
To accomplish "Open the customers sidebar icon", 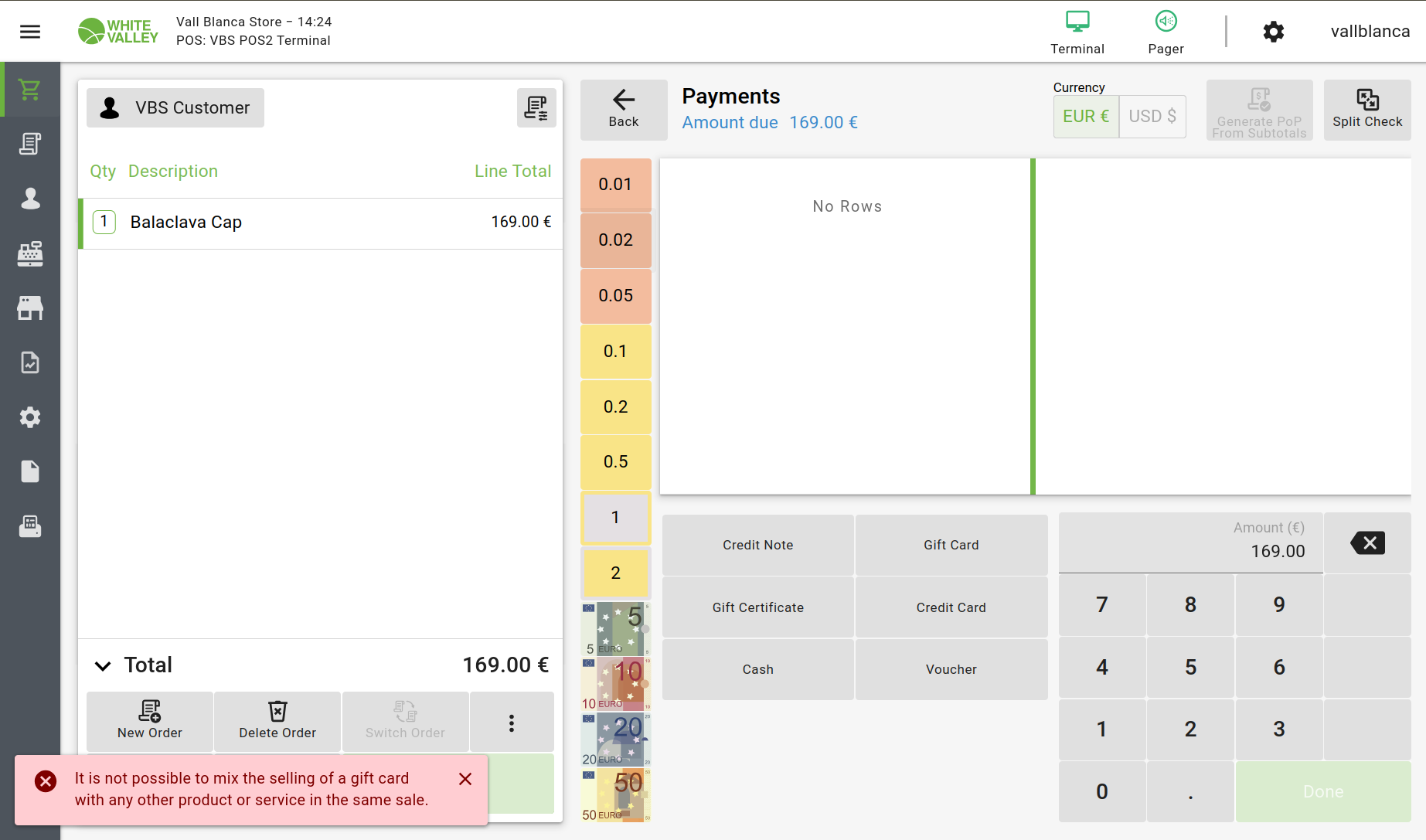I will click(x=30, y=199).
